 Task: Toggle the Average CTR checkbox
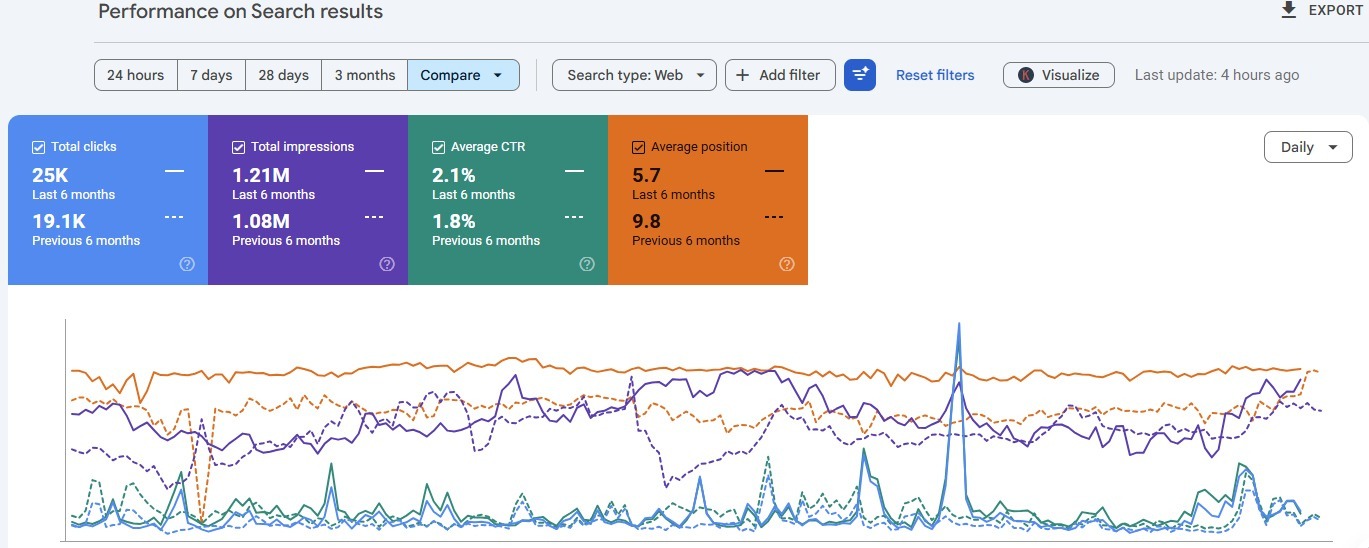click(x=439, y=147)
